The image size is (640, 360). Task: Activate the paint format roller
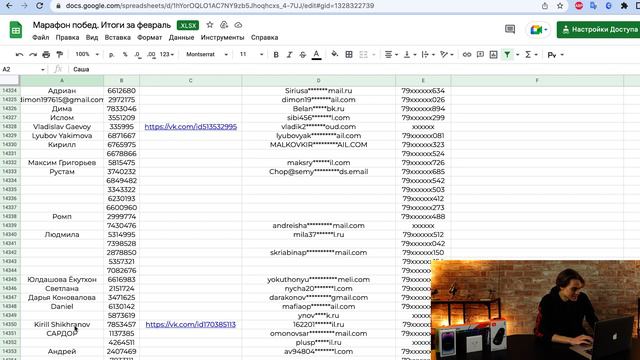[60, 54]
